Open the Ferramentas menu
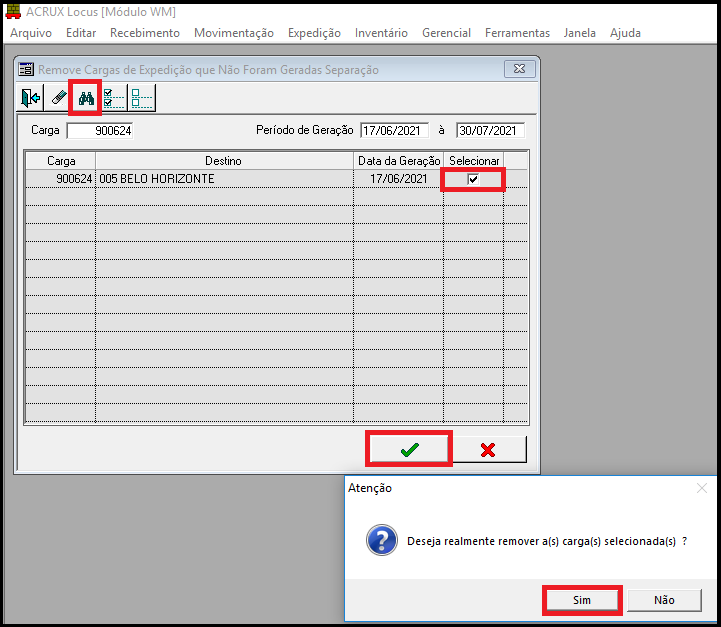 pyautogui.click(x=517, y=33)
